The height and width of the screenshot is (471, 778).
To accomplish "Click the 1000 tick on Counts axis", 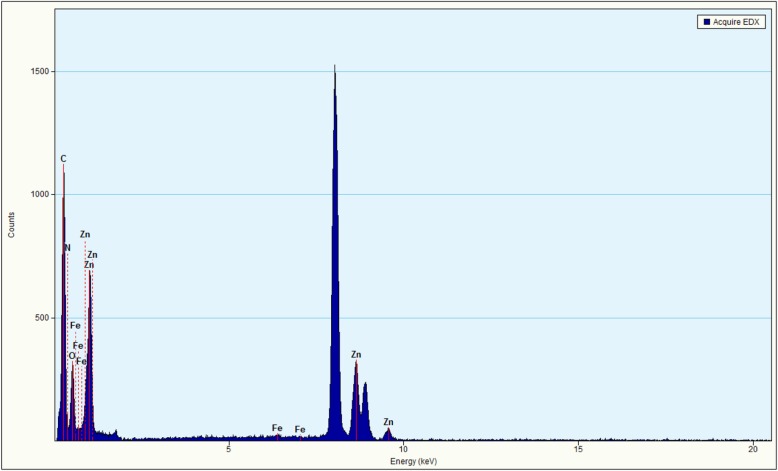I will pos(40,195).
